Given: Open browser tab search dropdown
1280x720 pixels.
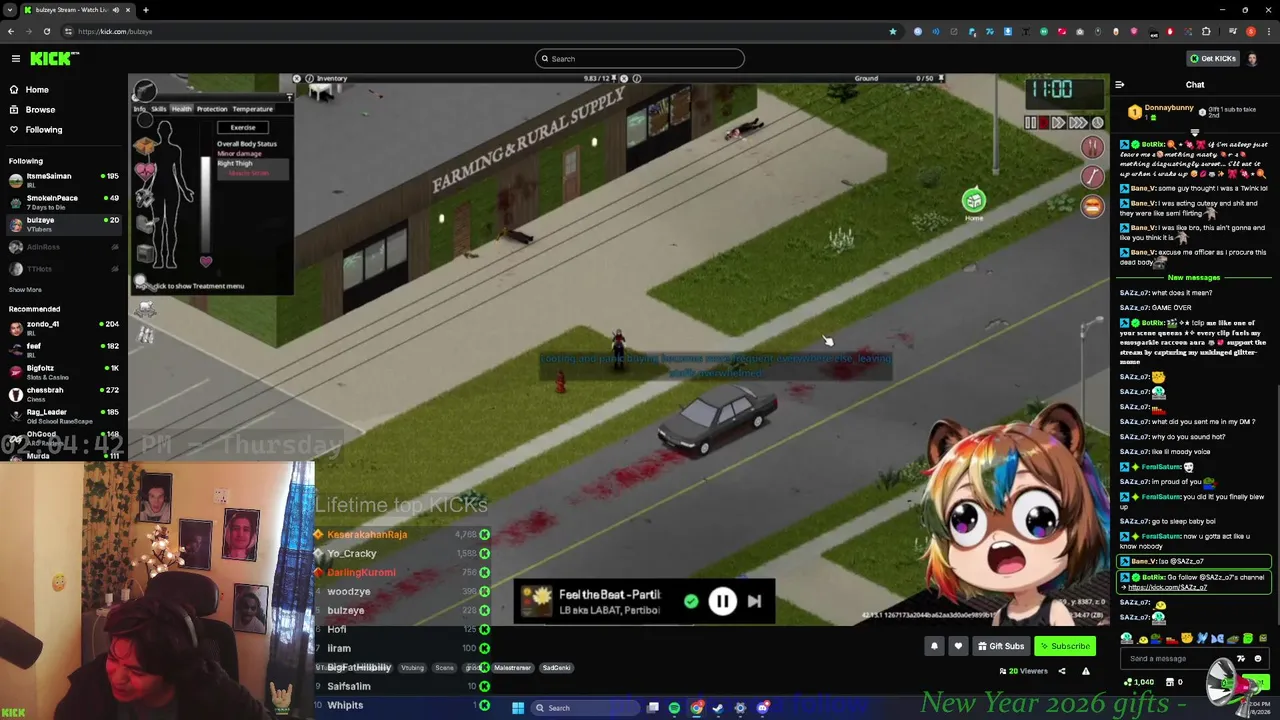Looking at the screenshot, I should coord(10,10).
